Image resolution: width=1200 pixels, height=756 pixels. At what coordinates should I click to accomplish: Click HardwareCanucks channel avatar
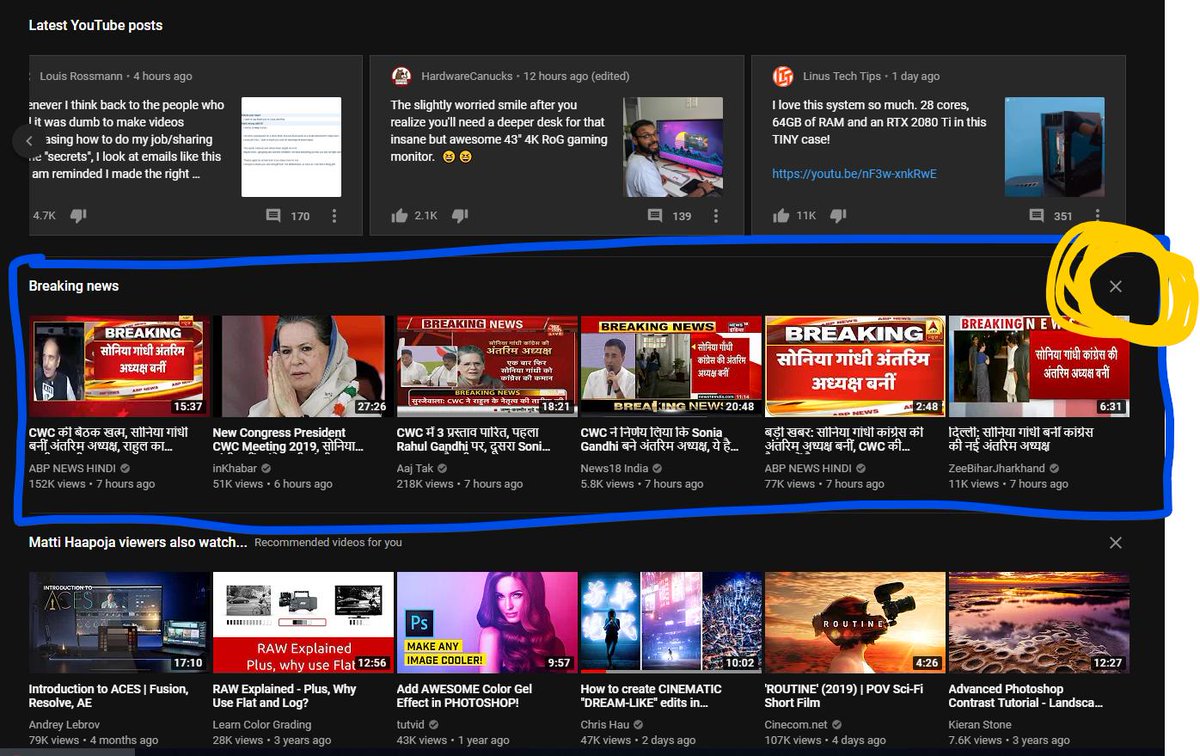pos(401,76)
